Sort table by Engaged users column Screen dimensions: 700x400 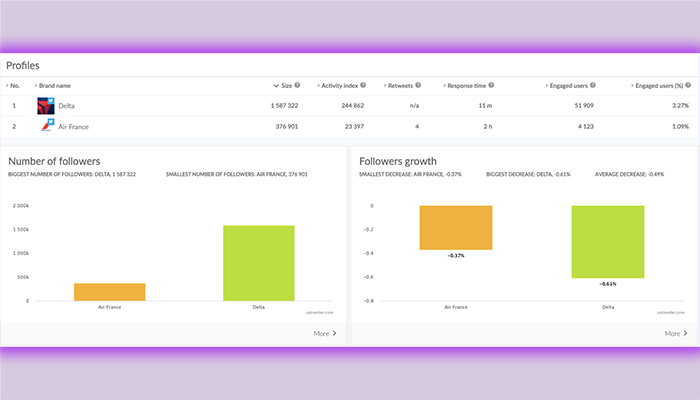(567, 86)
